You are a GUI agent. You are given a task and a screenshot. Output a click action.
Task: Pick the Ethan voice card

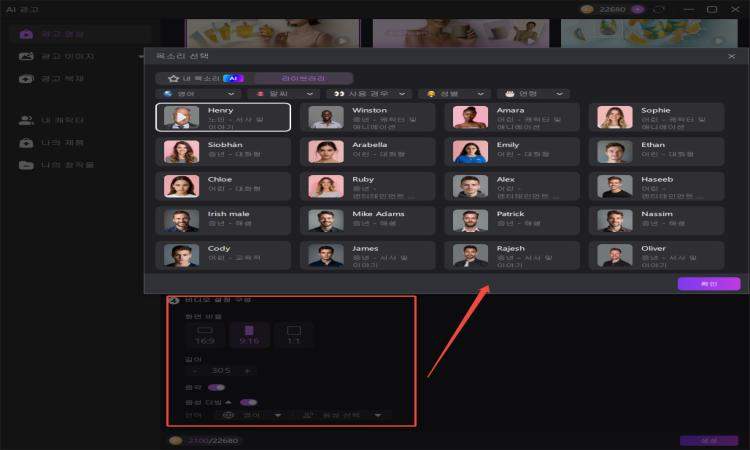[x=657, y=152]
